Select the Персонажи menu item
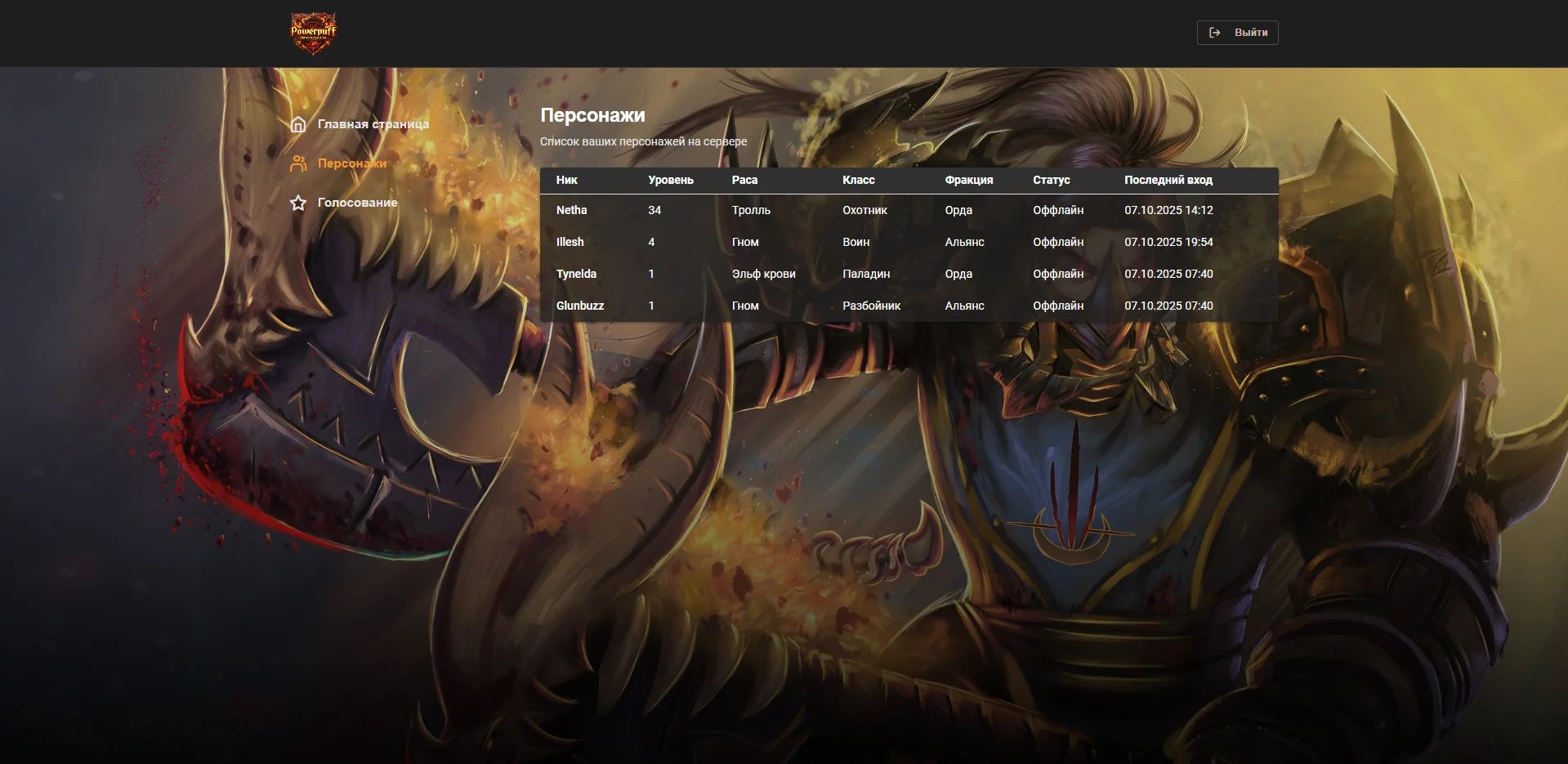Viewport: 1568px width, 764px height. (352, 163)
